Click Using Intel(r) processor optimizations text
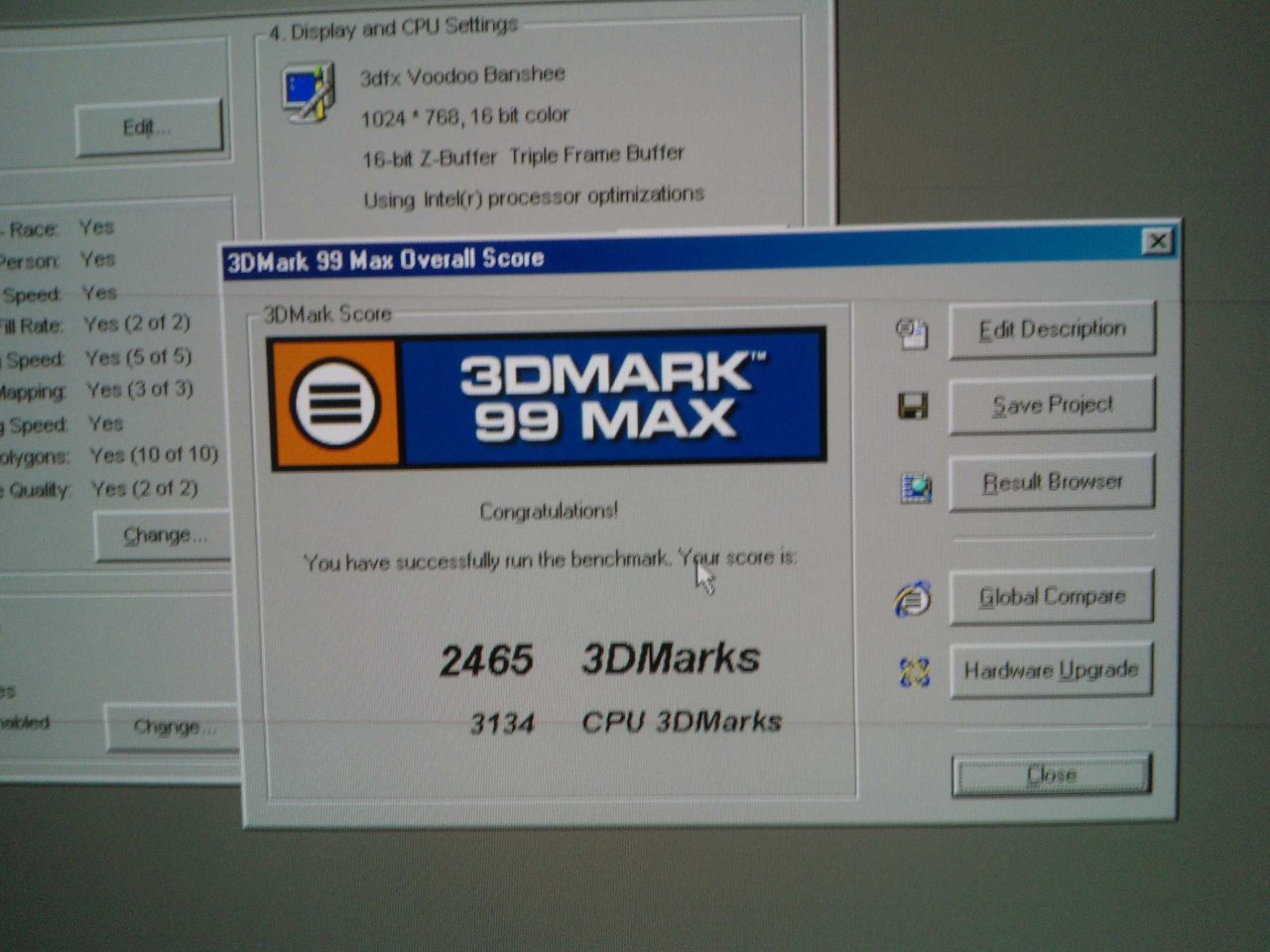The image size is (1270, 952). pyautogui.click(x=534, y=197)
